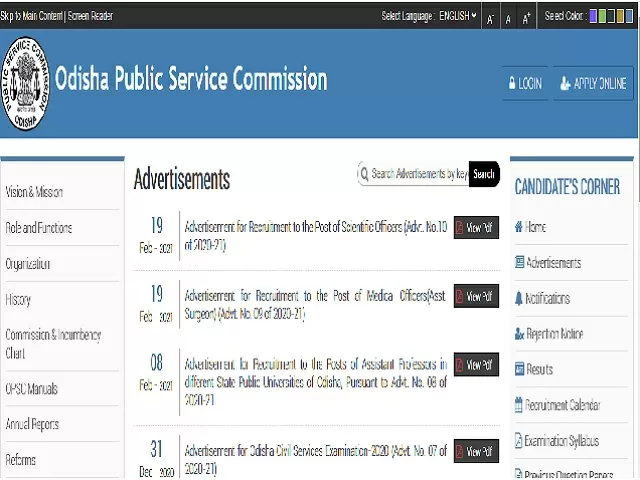Click the Odisha Public Service Commission title text
Viewport: 640px width, 480px height.
pos(191,78)
